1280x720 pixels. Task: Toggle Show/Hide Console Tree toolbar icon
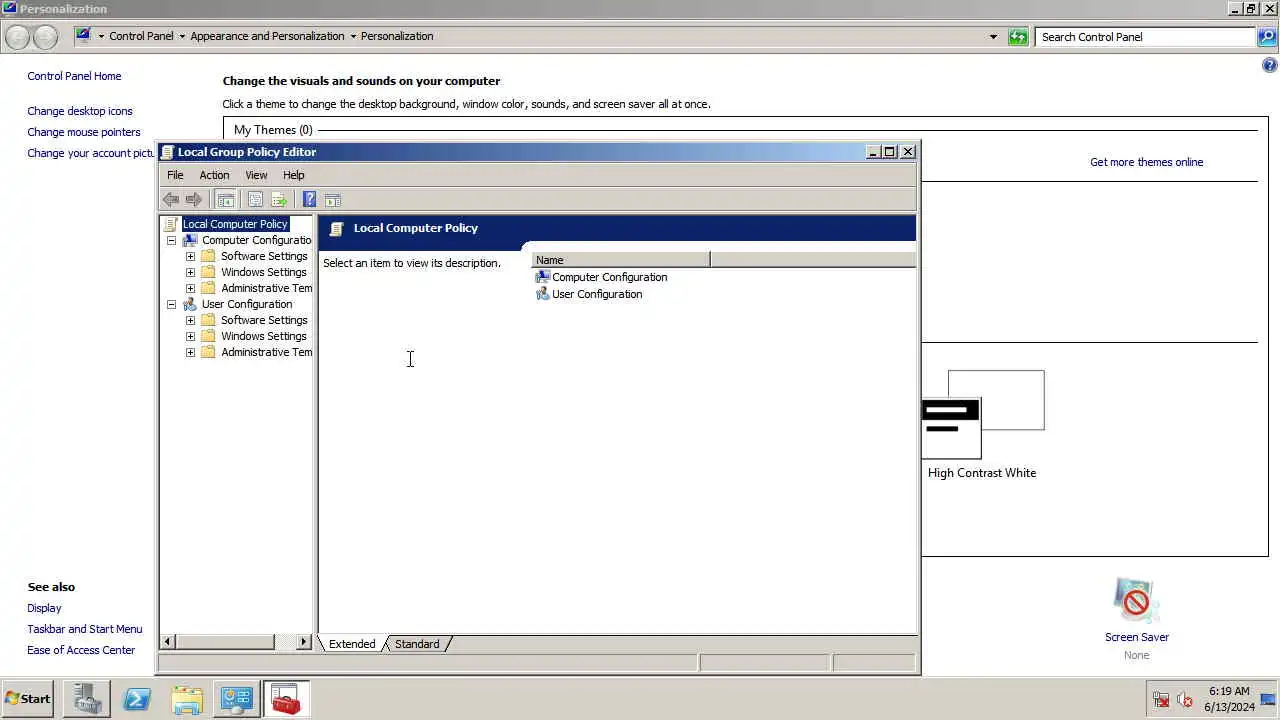click(226, 200)
